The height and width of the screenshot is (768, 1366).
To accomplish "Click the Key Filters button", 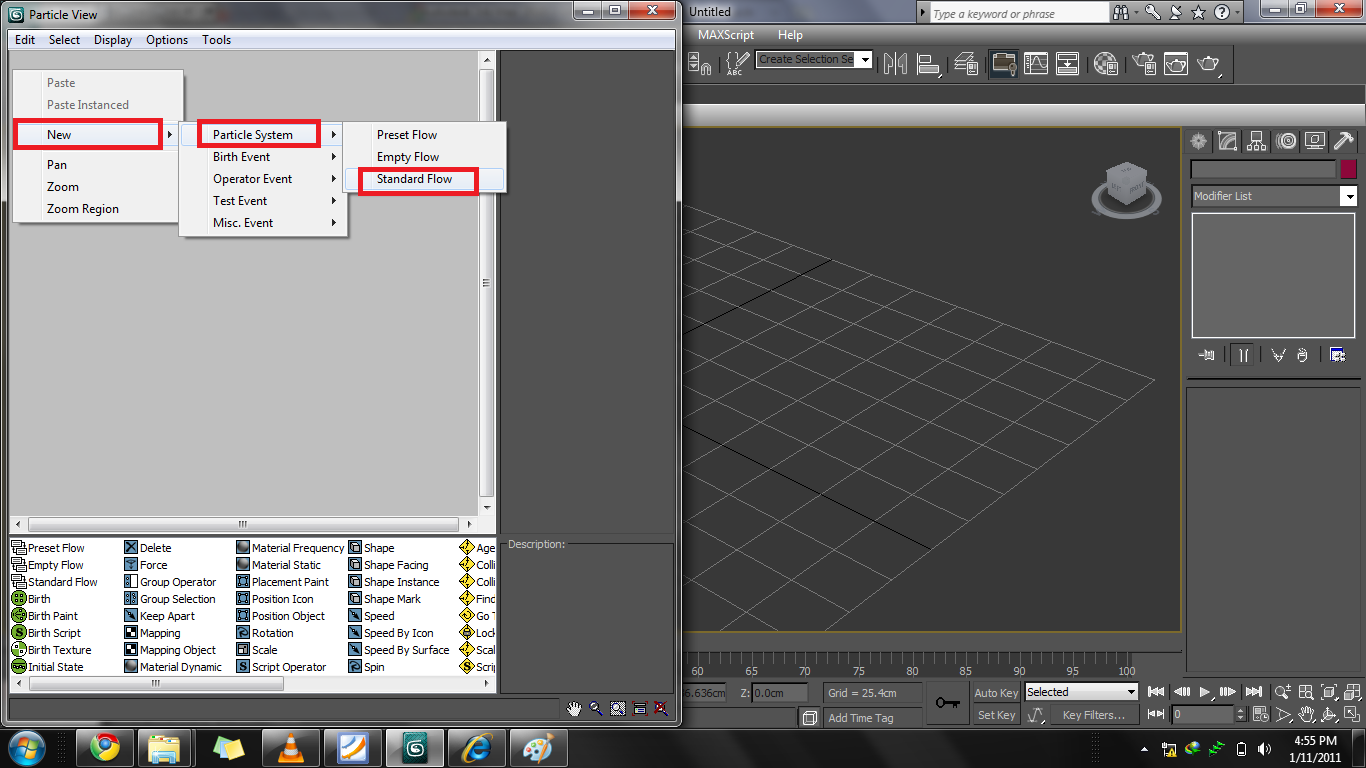I will tap(1093, 714).
